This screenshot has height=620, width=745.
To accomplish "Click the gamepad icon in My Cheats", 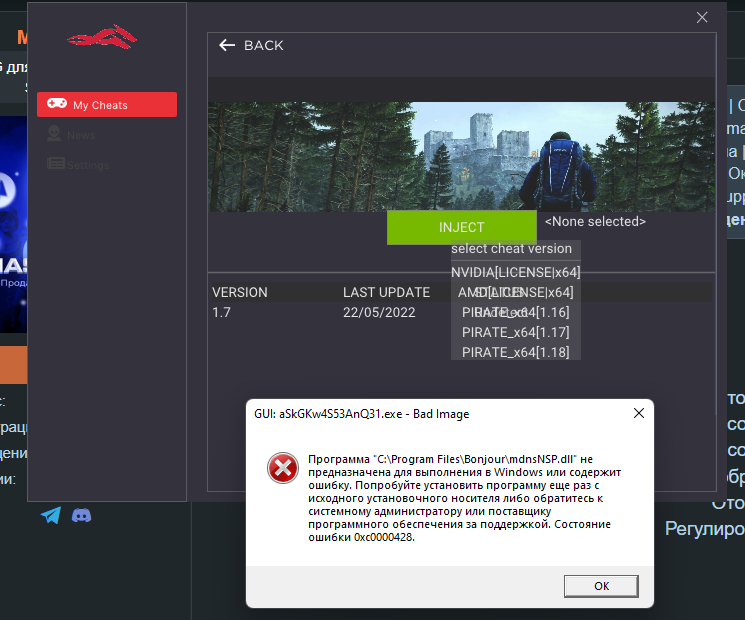I will coord(57,104).
